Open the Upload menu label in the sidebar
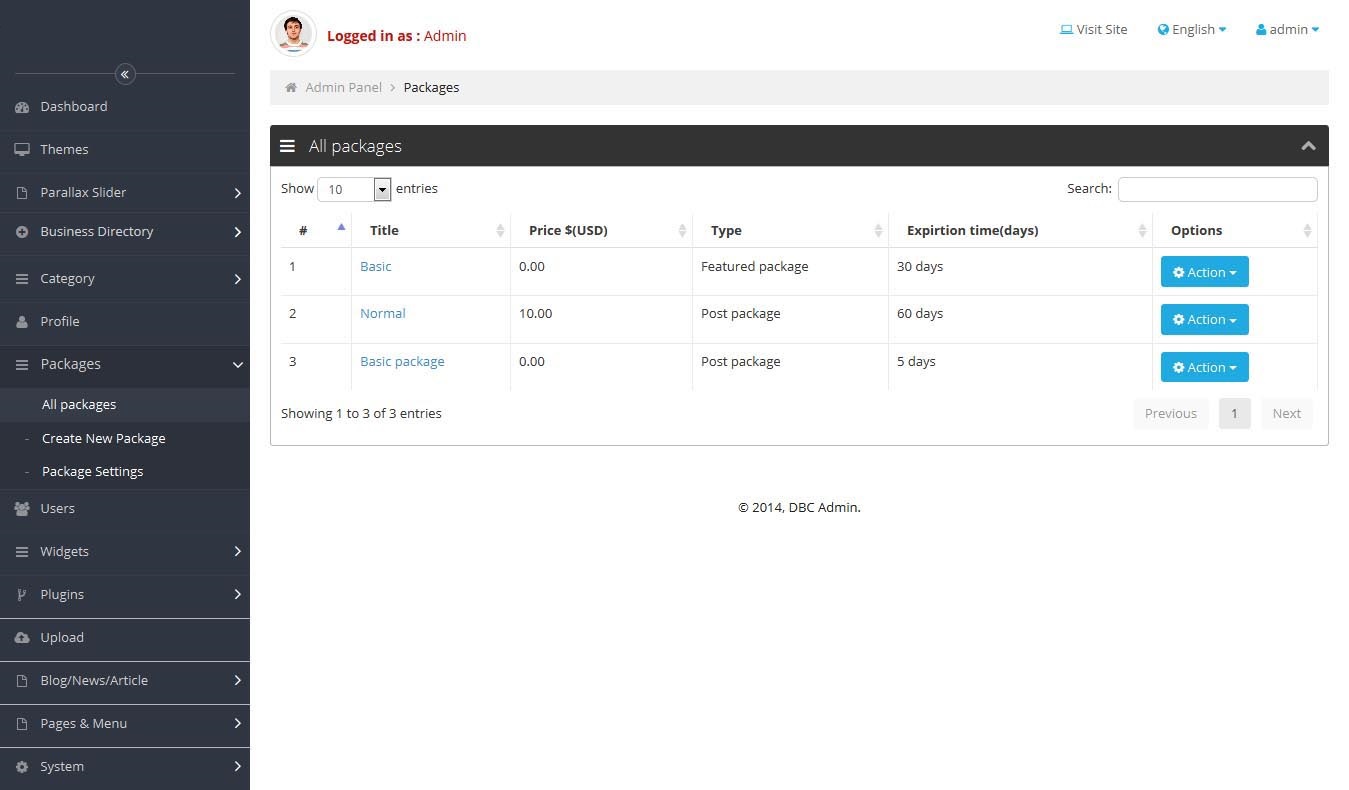The width and height of the screenshot is (1349, 790). click(x=62, y=638)
